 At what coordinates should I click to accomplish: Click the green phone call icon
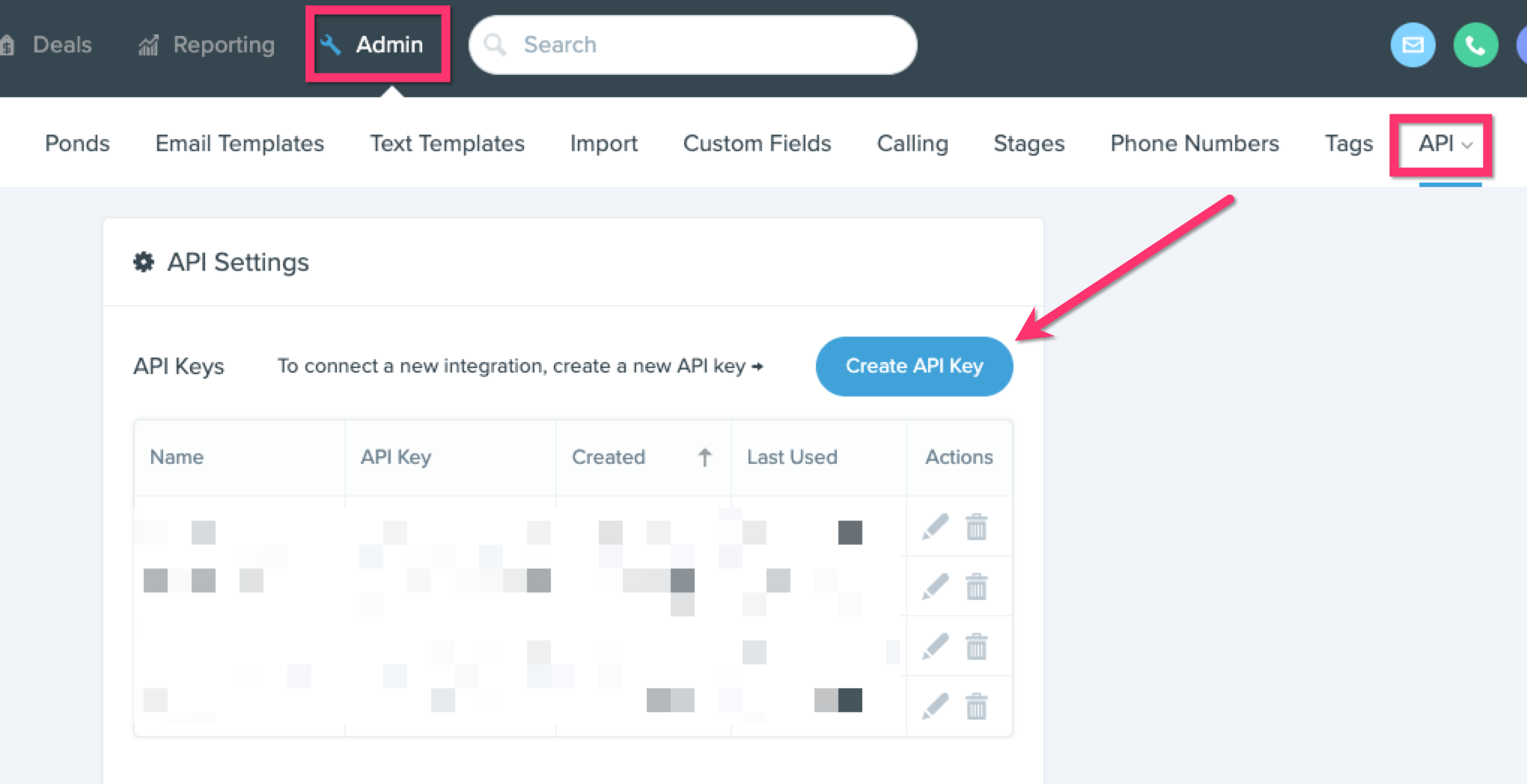click(x=1475, y=45)
